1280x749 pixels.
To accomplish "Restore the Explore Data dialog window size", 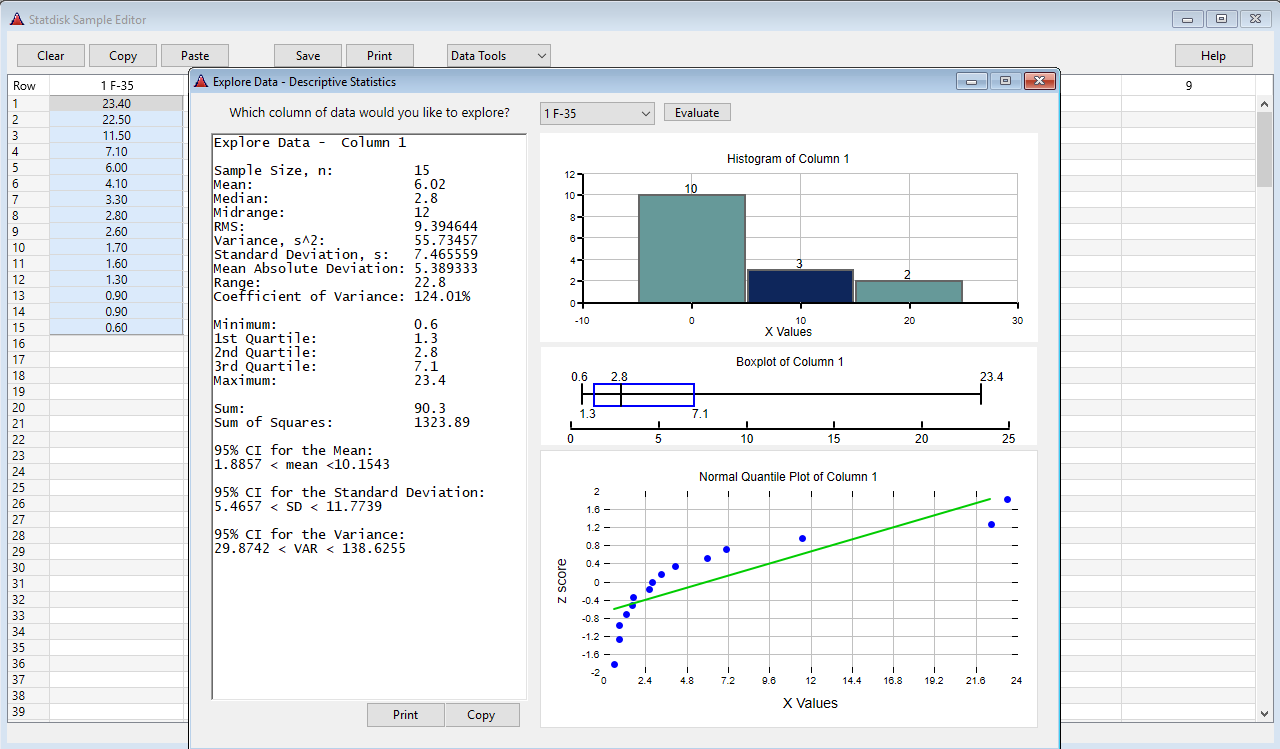I will pyautogui.click(x=1005, y=81).
